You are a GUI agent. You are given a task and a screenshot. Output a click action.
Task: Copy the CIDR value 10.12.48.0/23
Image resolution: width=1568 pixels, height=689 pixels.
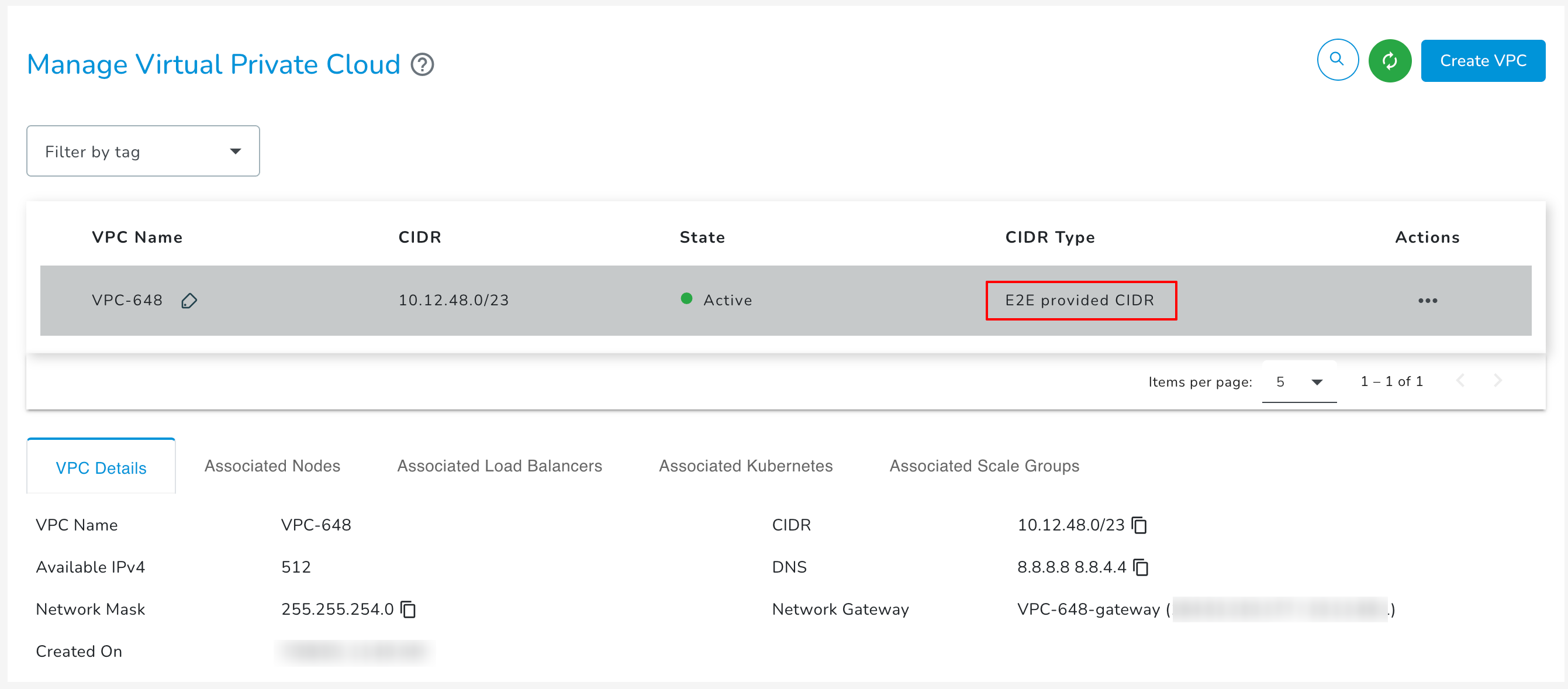tap(1139, 525)
